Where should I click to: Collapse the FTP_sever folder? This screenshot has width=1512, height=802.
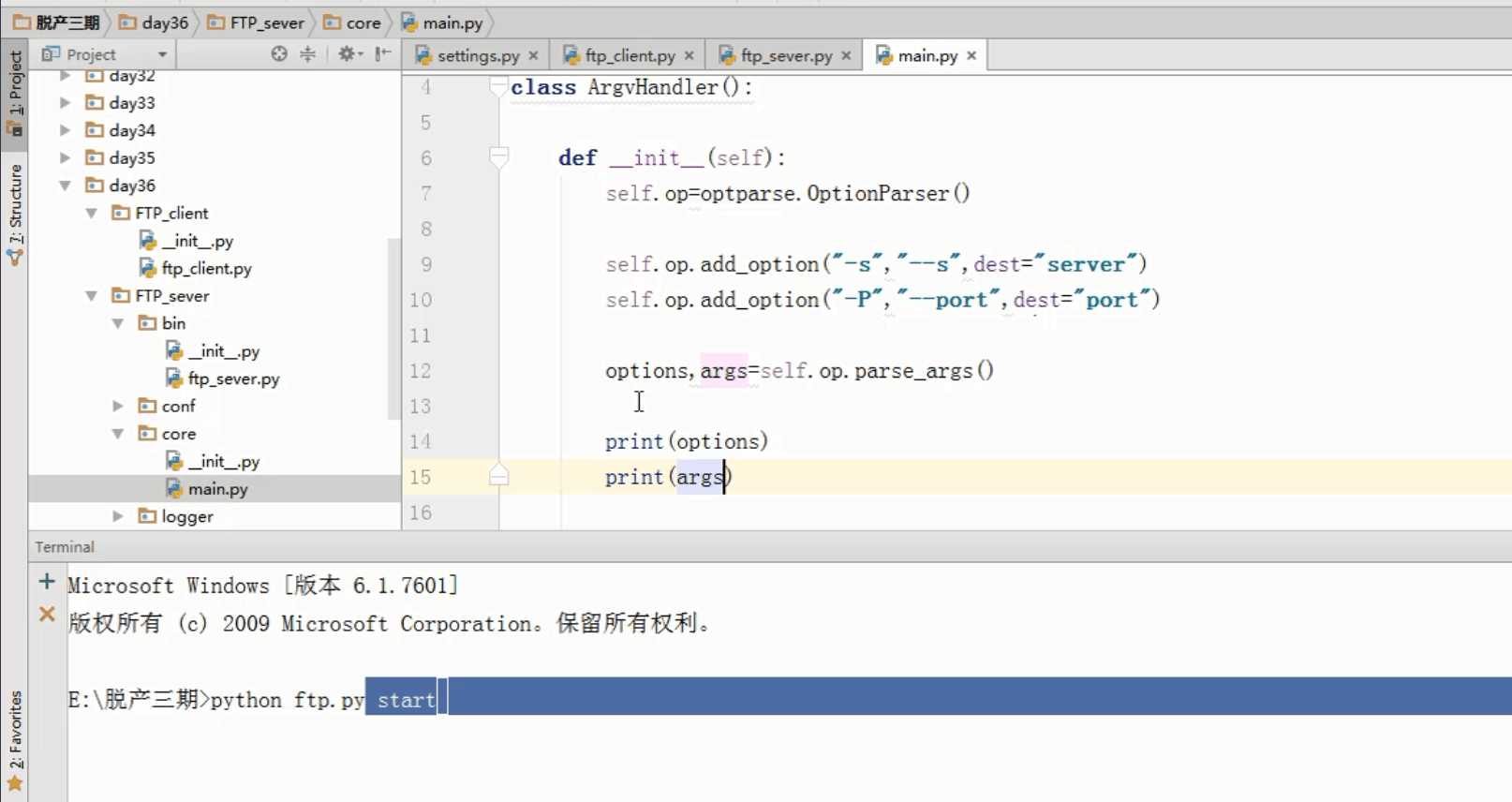click(x=91, y=295)
